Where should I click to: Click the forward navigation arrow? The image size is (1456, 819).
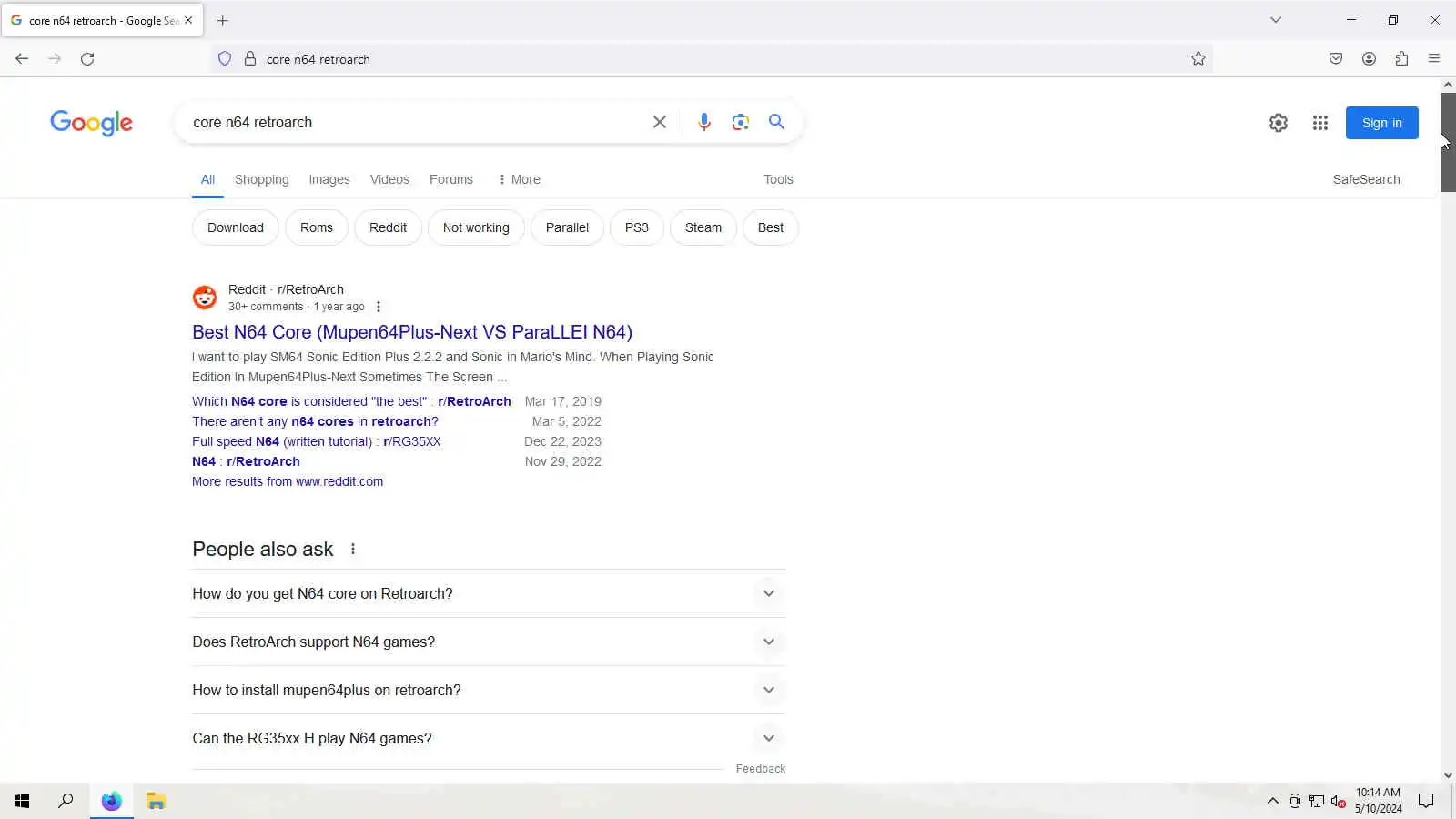pyautogui.click(x=55, y=58)
